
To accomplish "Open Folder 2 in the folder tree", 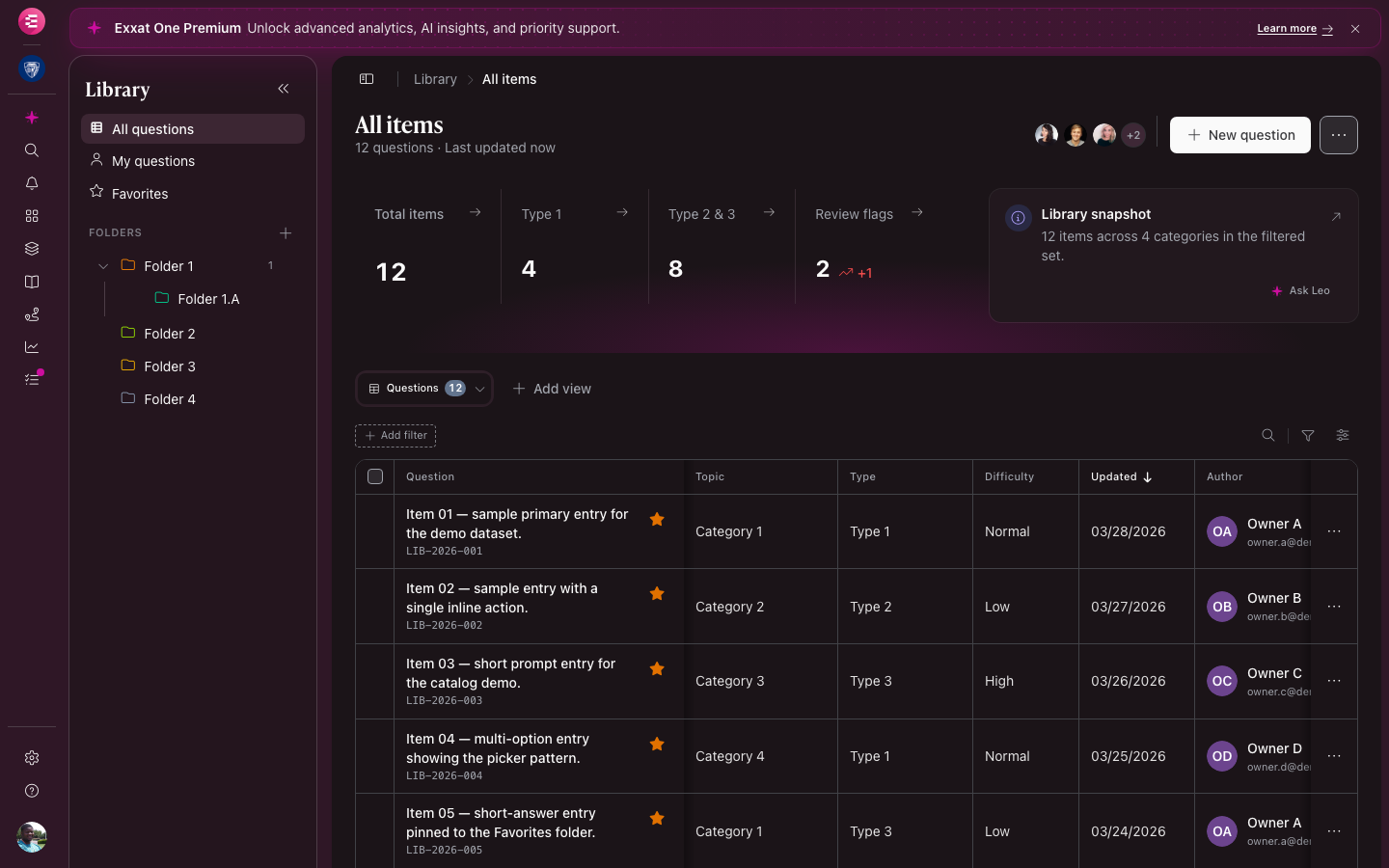I will 169,334.
